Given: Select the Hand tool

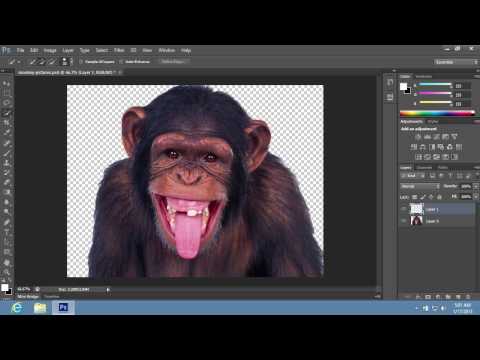Looking at the screenshot, I should click(x=7, y=263).
